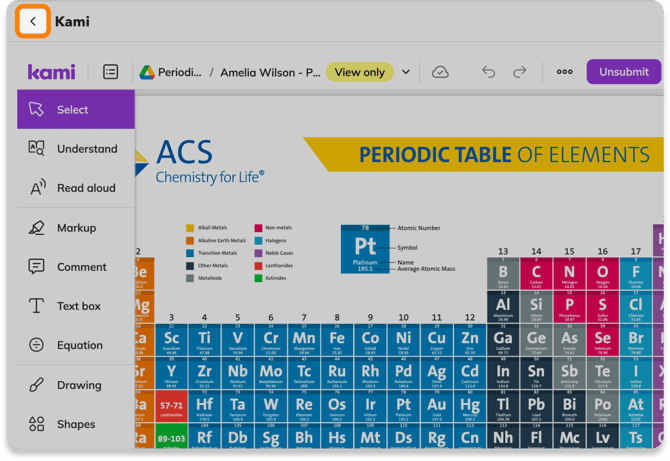Activate the Read aloud tool
This screenshot has width=670, height=461.
[x=76, y=188]
